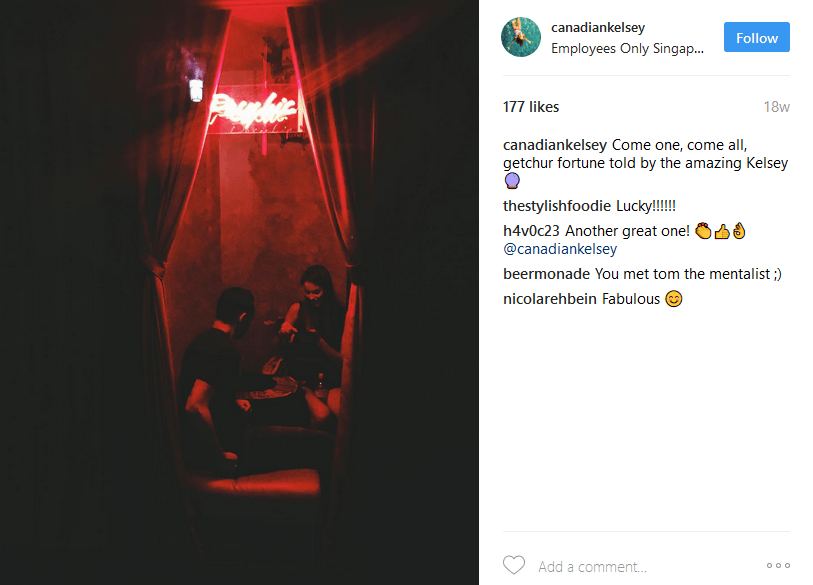Click the clapping hands emoji in the comment

click(703, 231)
